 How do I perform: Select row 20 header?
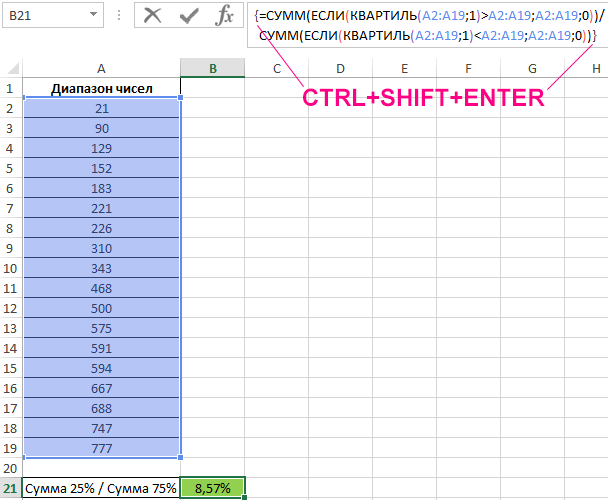pos(11,467)
